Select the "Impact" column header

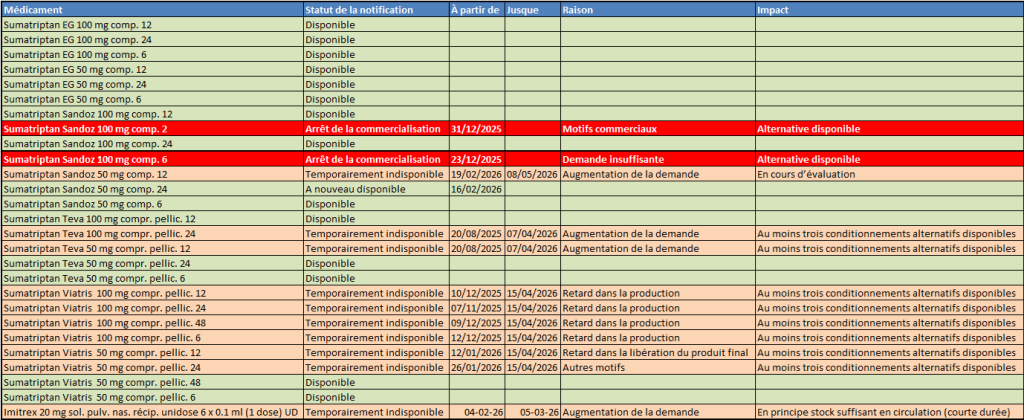(773, 9)
